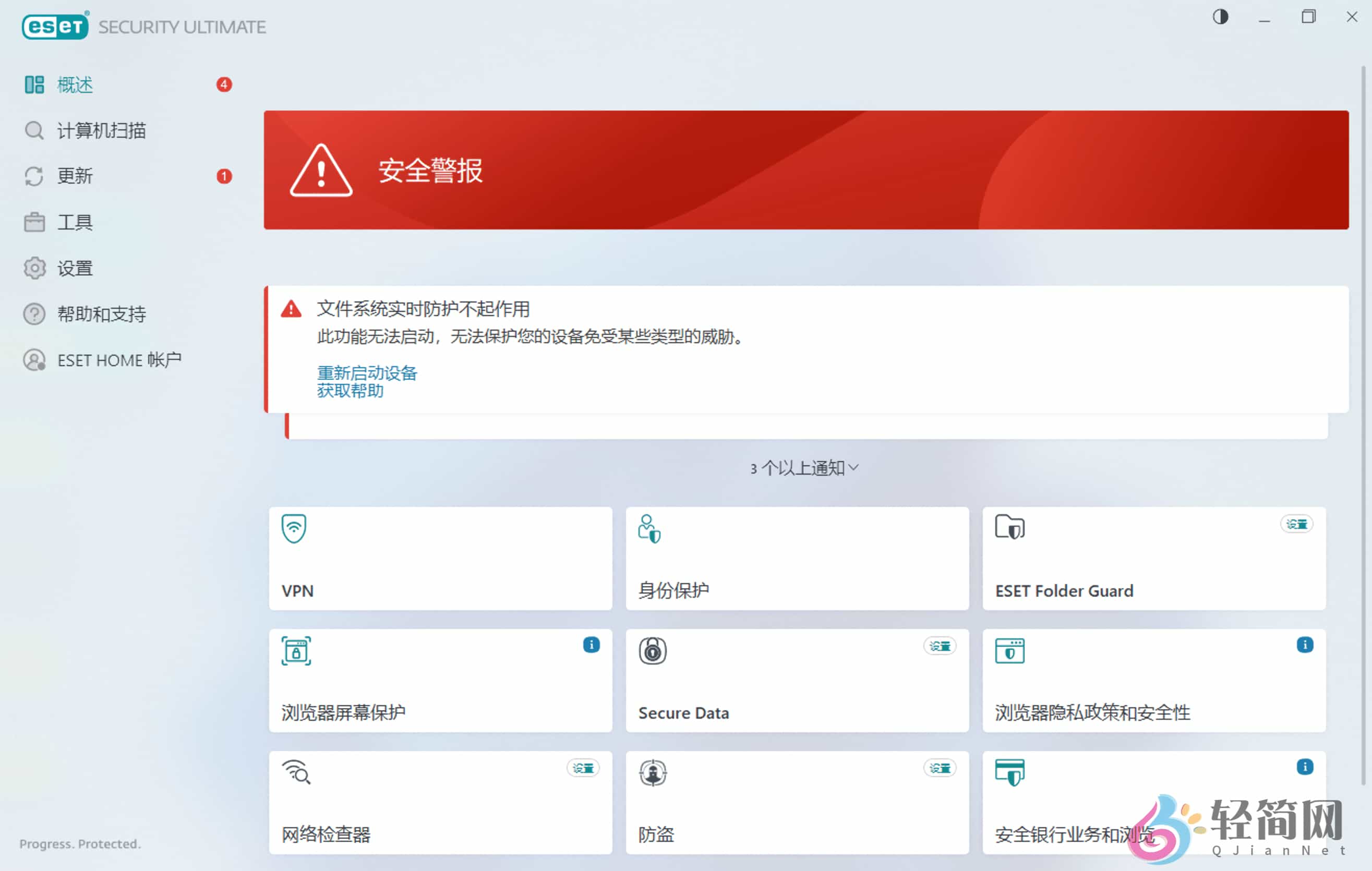
Task: Click the magnifier icon for 计算机扫描
Action: 34,130
